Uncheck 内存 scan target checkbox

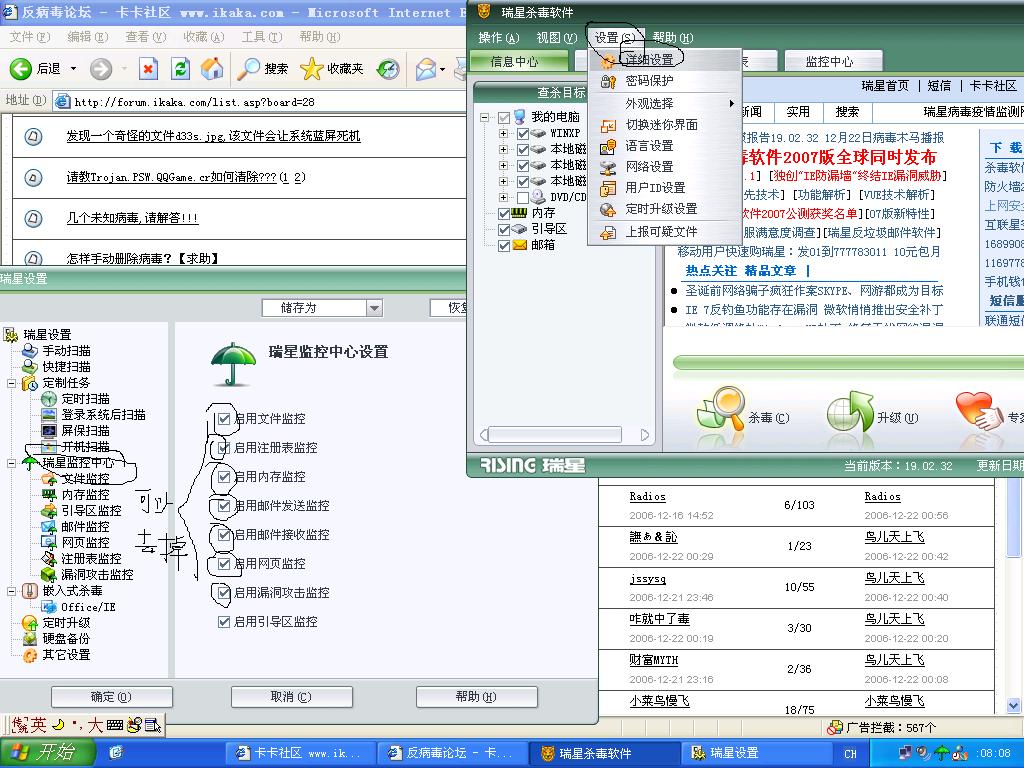tap(504, 214)
